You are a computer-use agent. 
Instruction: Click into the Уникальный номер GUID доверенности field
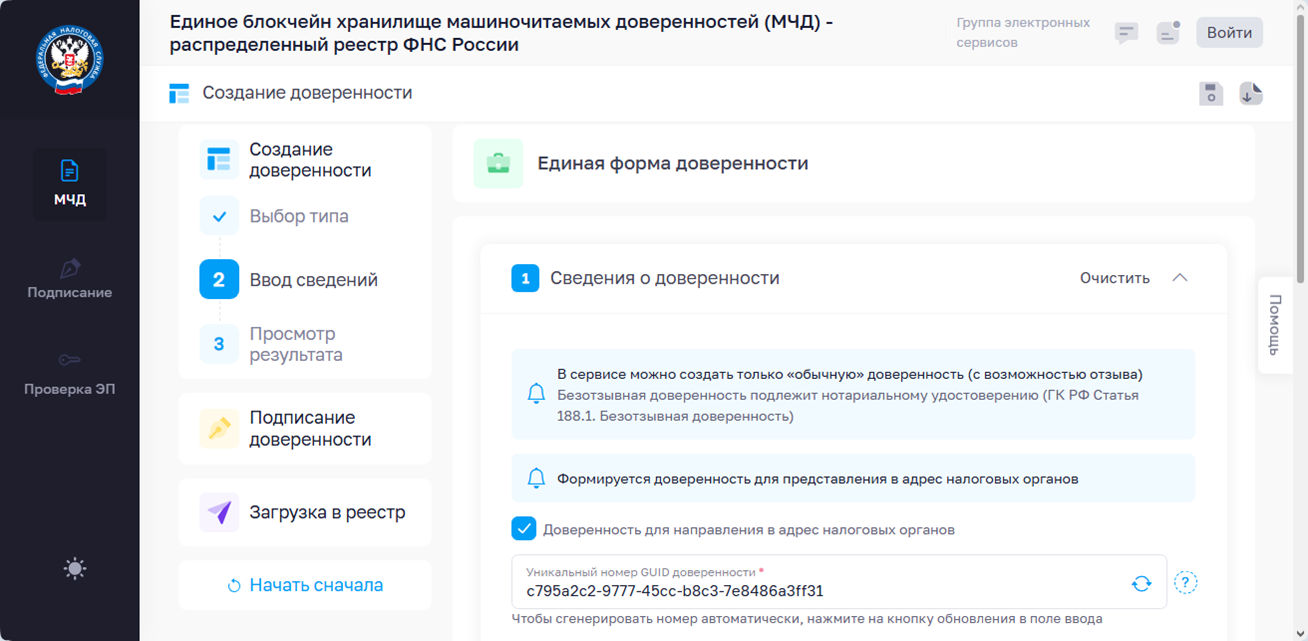[839, 582]
